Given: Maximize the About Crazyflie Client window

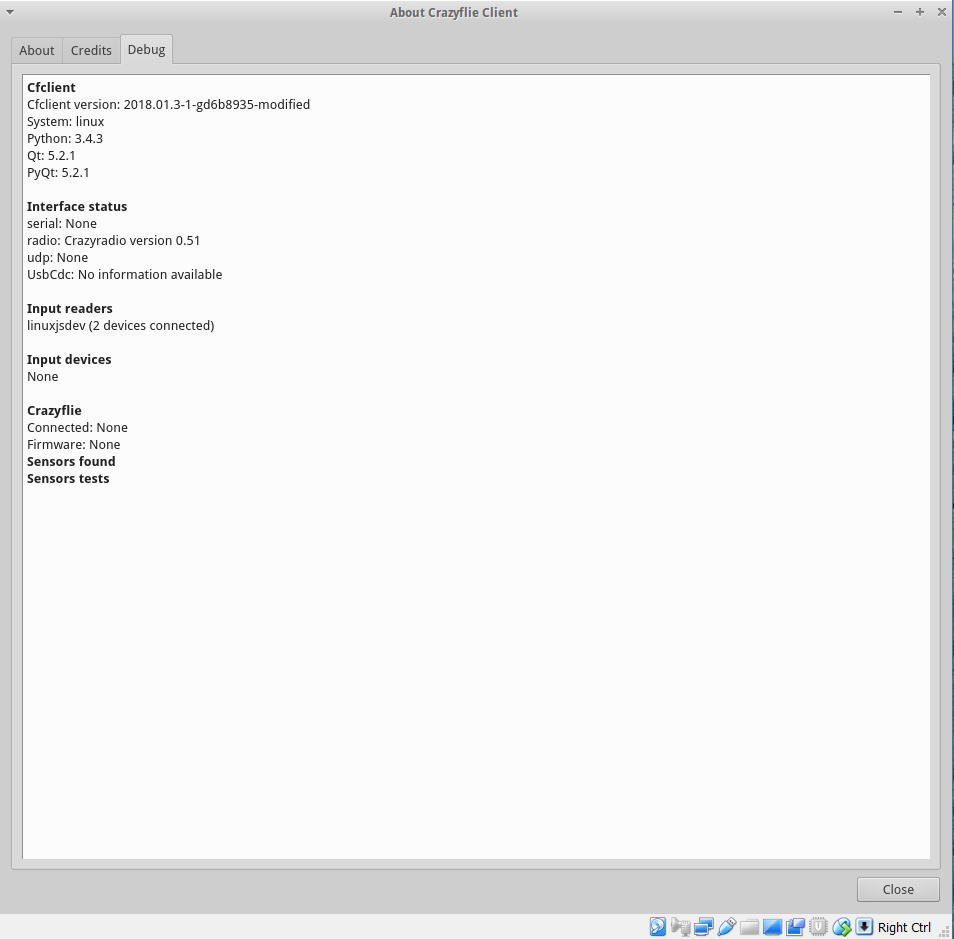Looking at the screenshot, I should pos(920,12).
